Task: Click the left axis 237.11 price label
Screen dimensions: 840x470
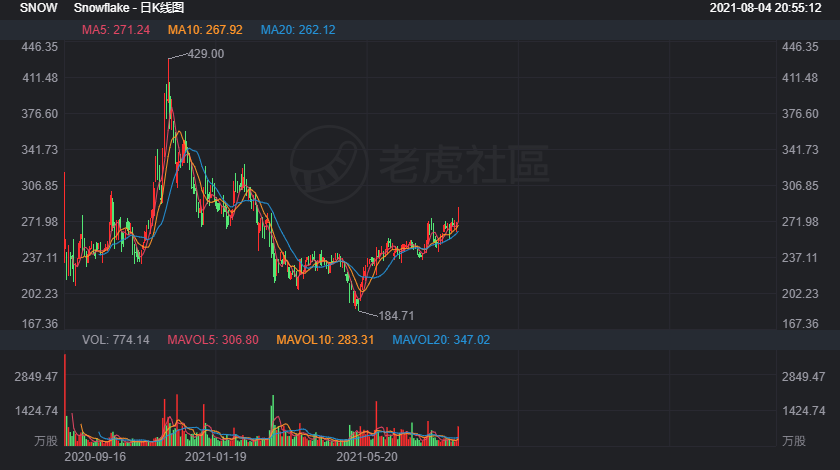Action: (40, 258)
